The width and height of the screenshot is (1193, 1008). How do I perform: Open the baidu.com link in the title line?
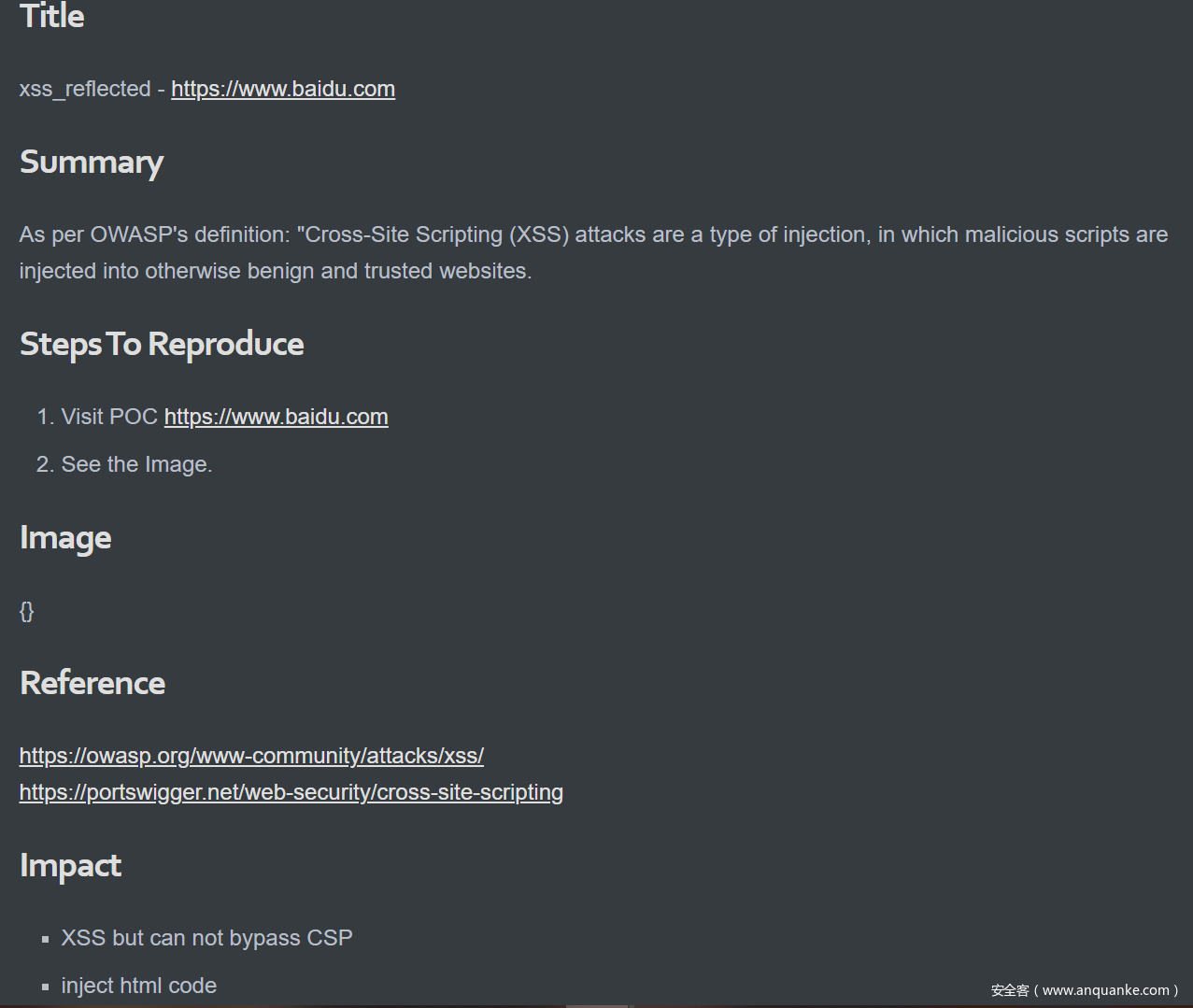click(282, 89)
